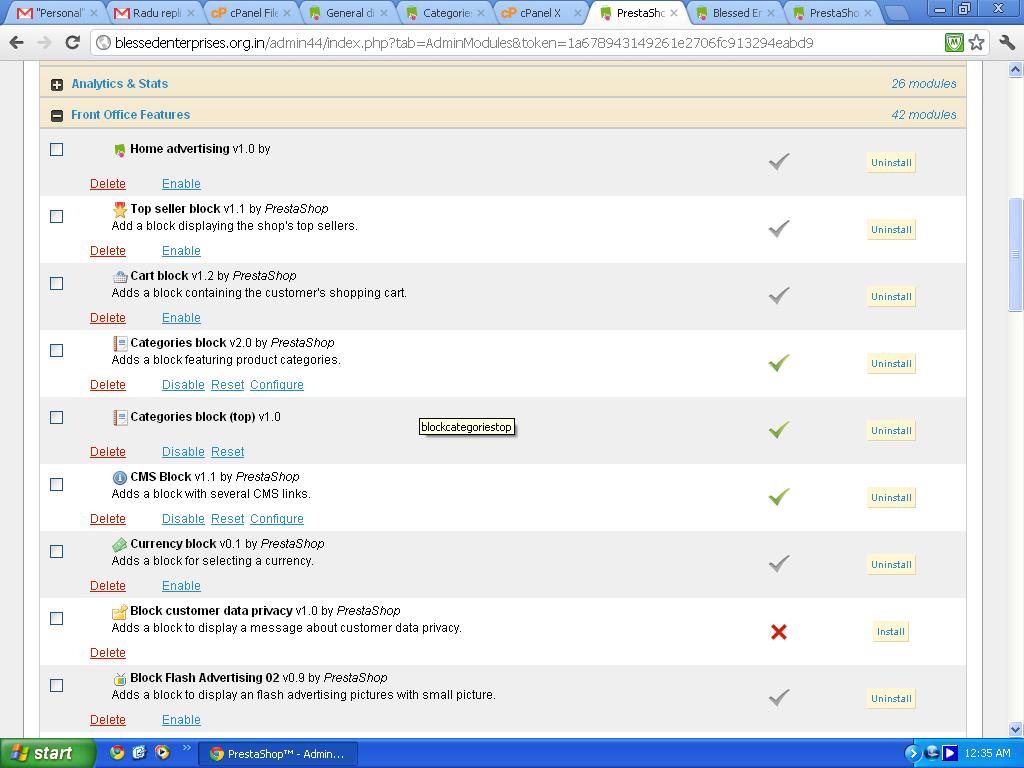Click the system tray clock showing 12:35 AM

point(987,753)
